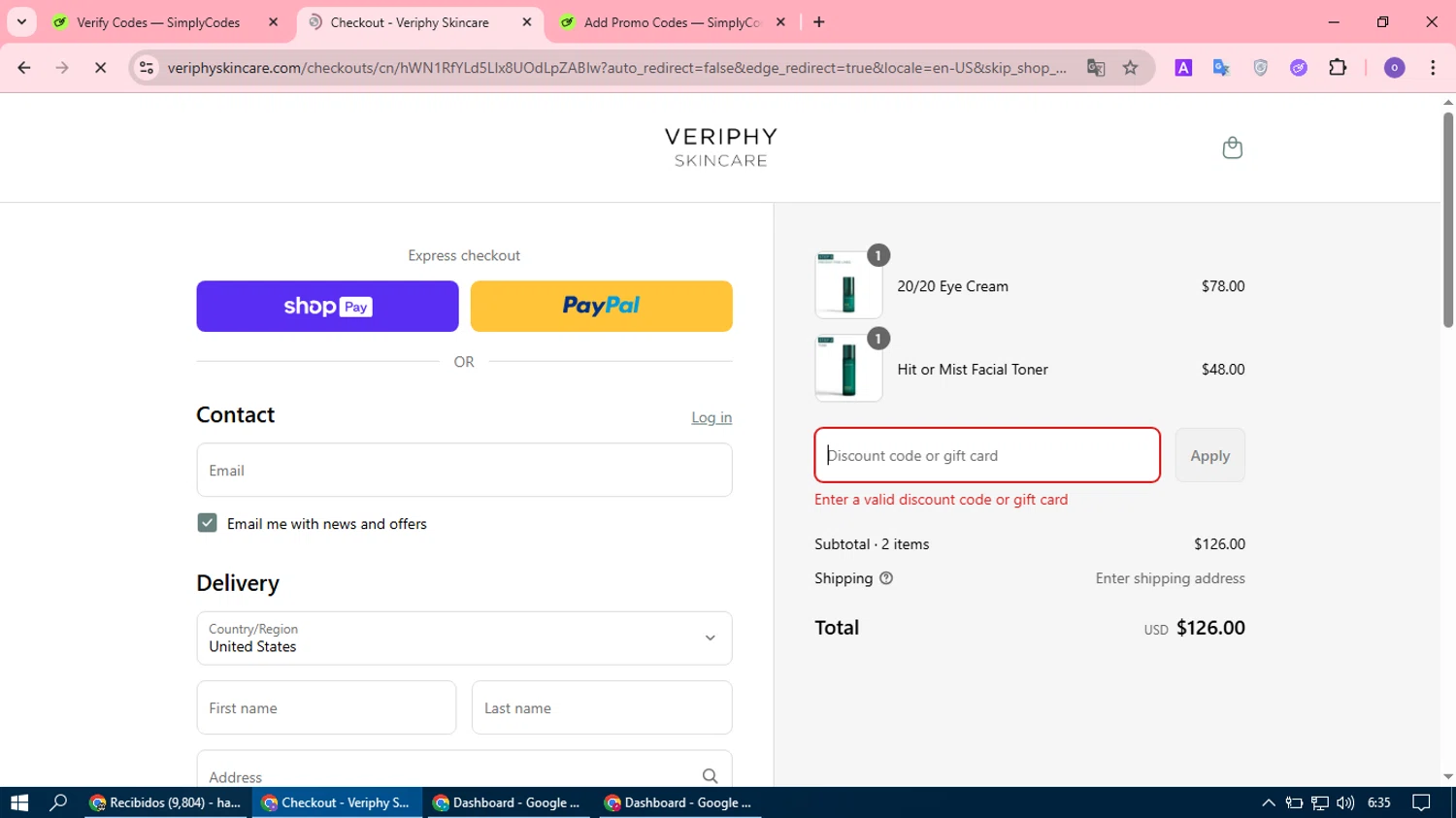Go forward in browser history
The height and width of the screenshot is (818, 1456).
(x=62, y=68)
